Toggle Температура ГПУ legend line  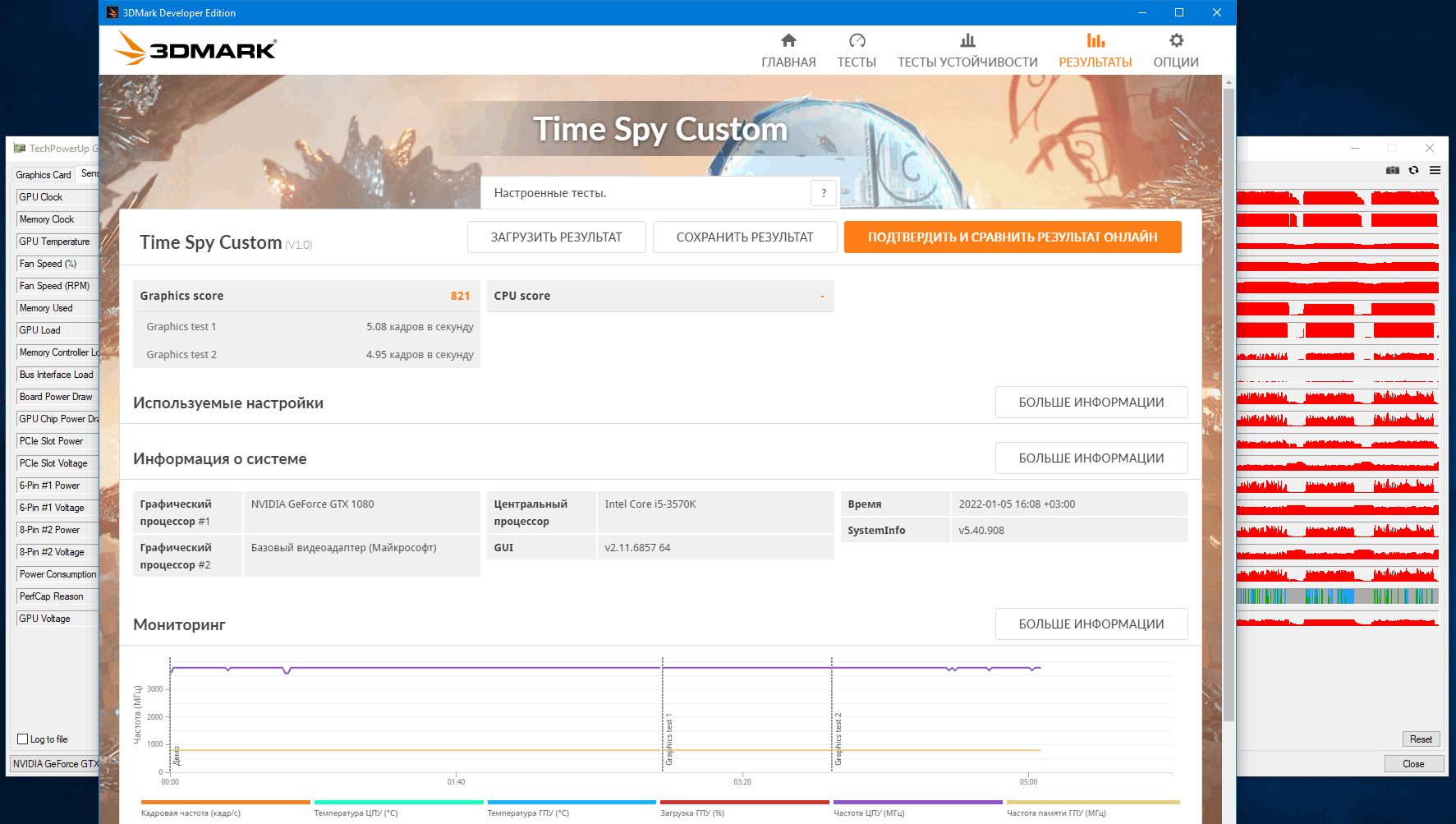(572, 808)
